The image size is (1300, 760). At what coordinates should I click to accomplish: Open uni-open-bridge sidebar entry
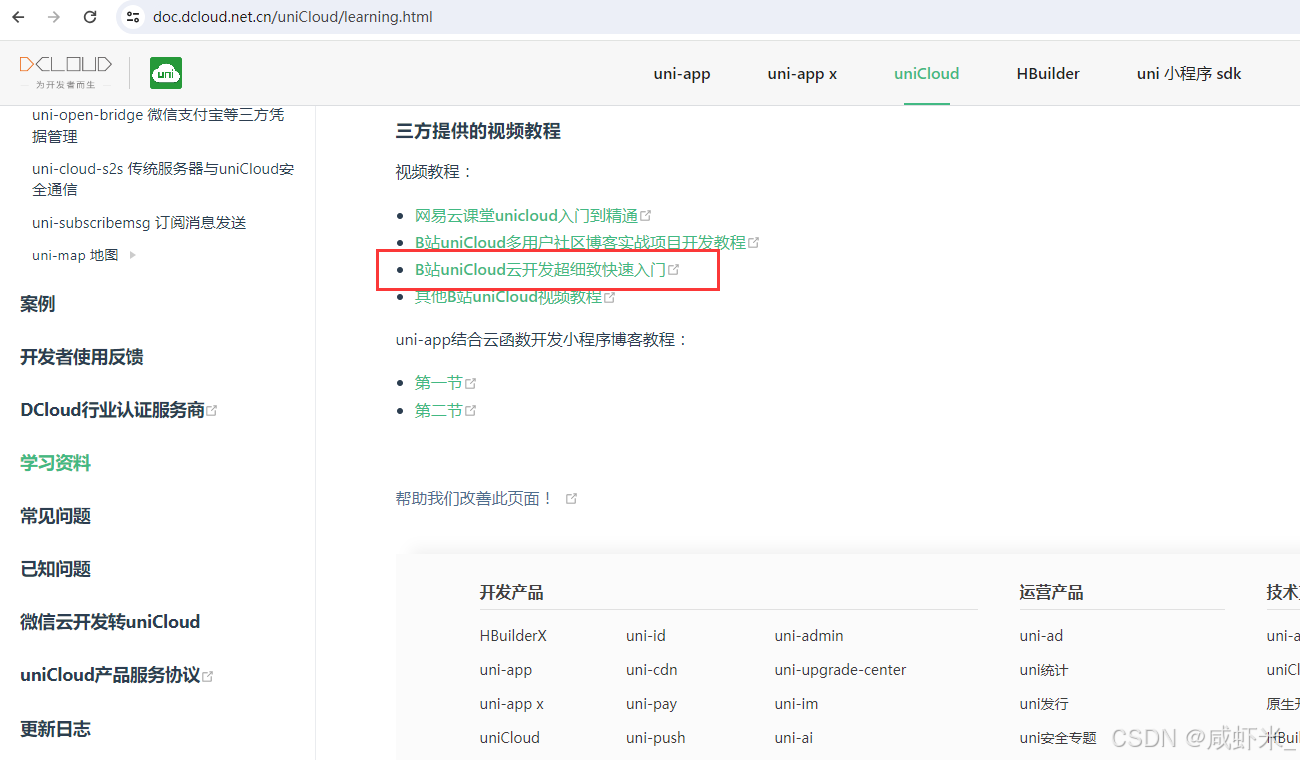click(x=158, y=126)
